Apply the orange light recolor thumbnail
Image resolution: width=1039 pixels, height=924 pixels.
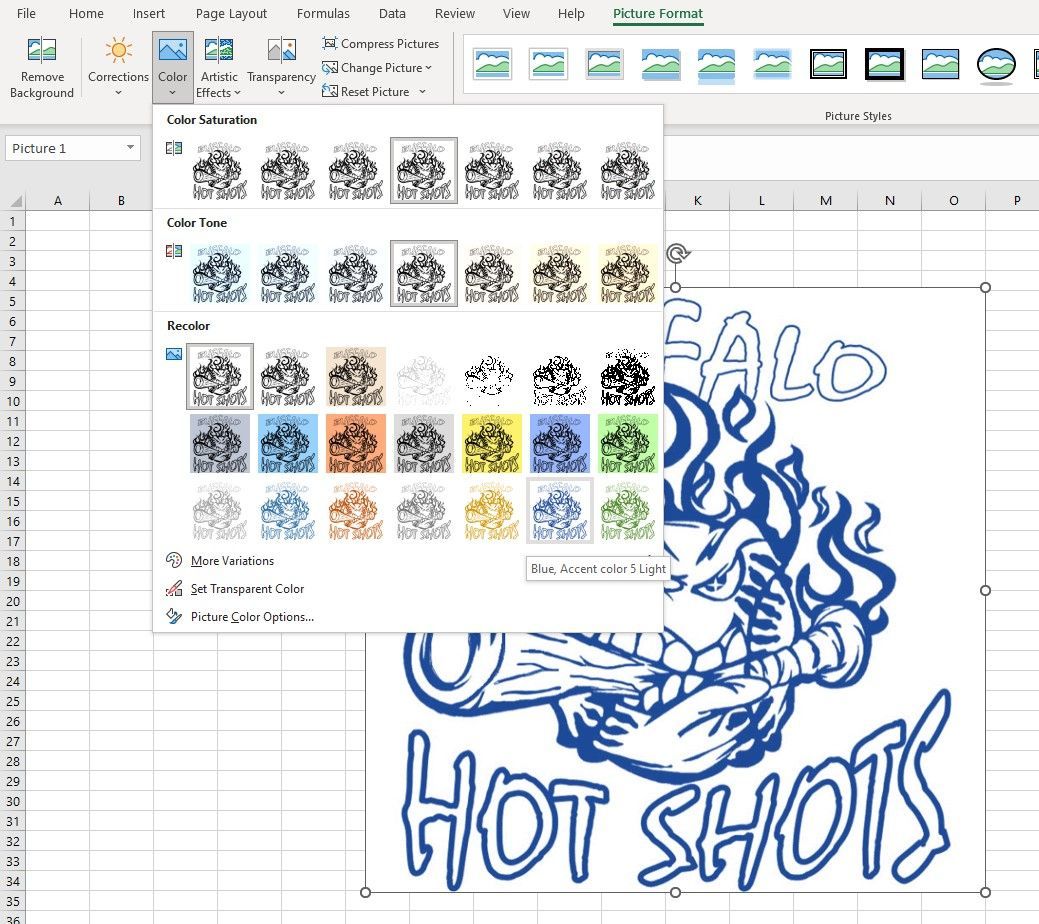tap(355, 511)
